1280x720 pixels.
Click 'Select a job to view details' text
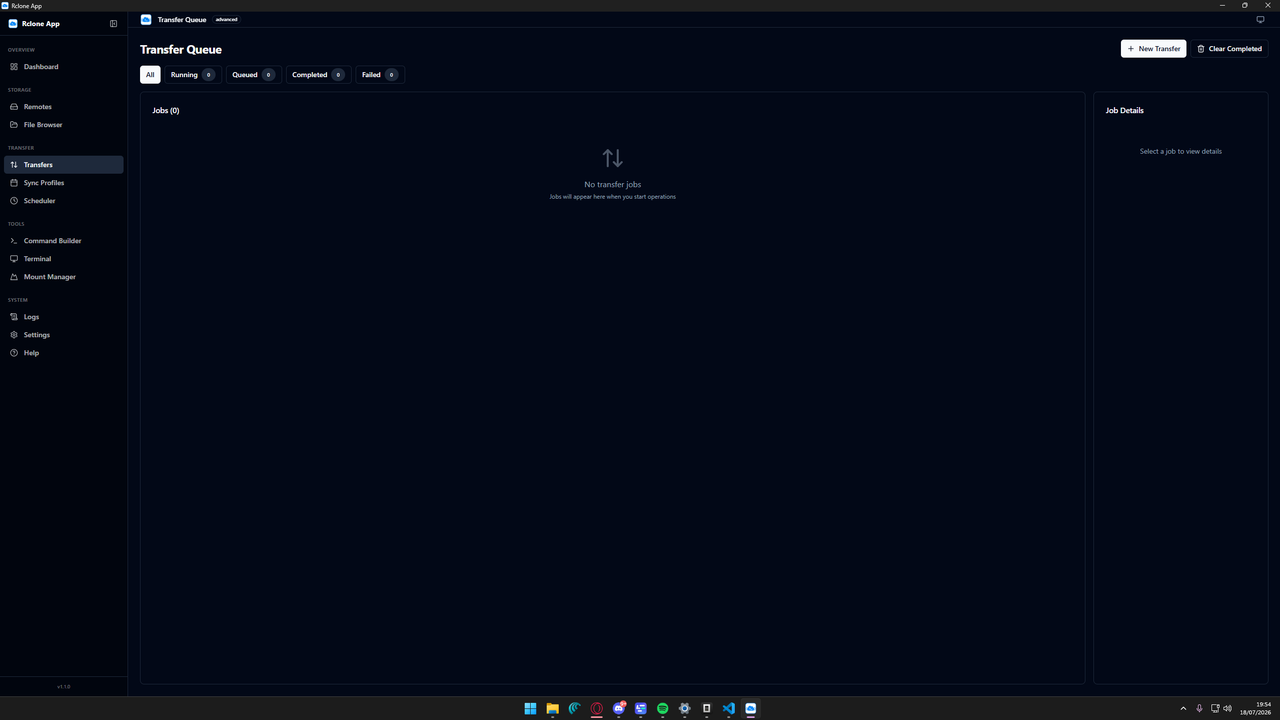coord(1181,152)
